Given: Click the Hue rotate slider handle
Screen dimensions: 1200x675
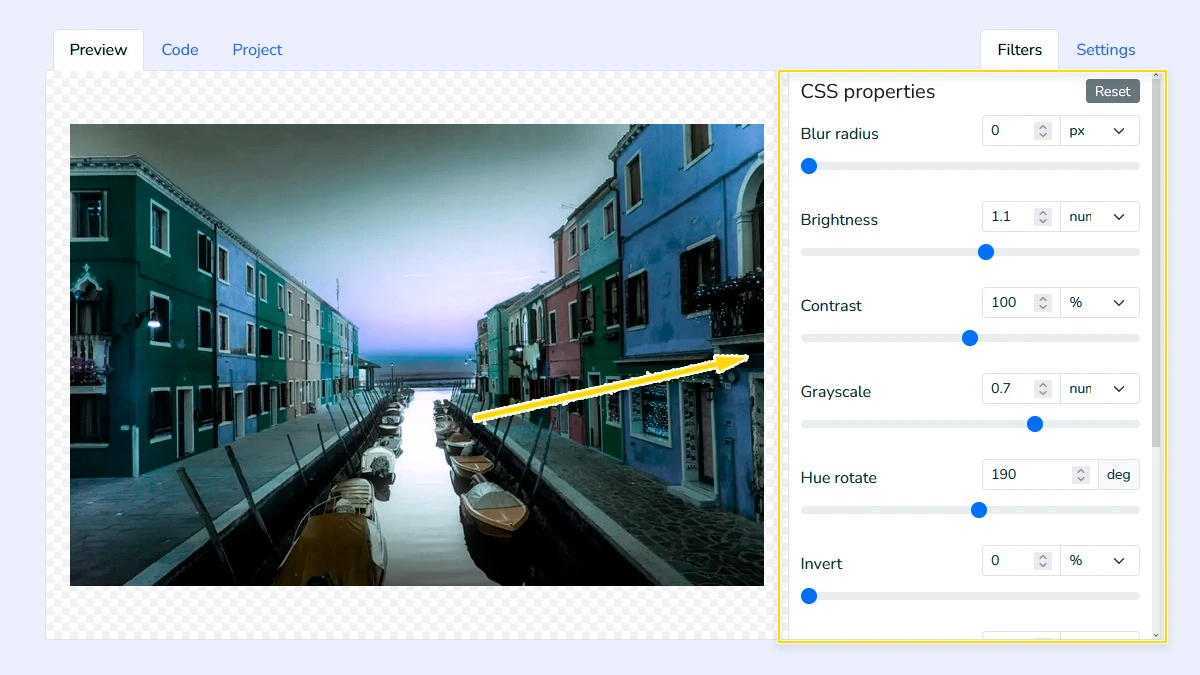Looking at the screenshot, I should [x=978, y=510].
